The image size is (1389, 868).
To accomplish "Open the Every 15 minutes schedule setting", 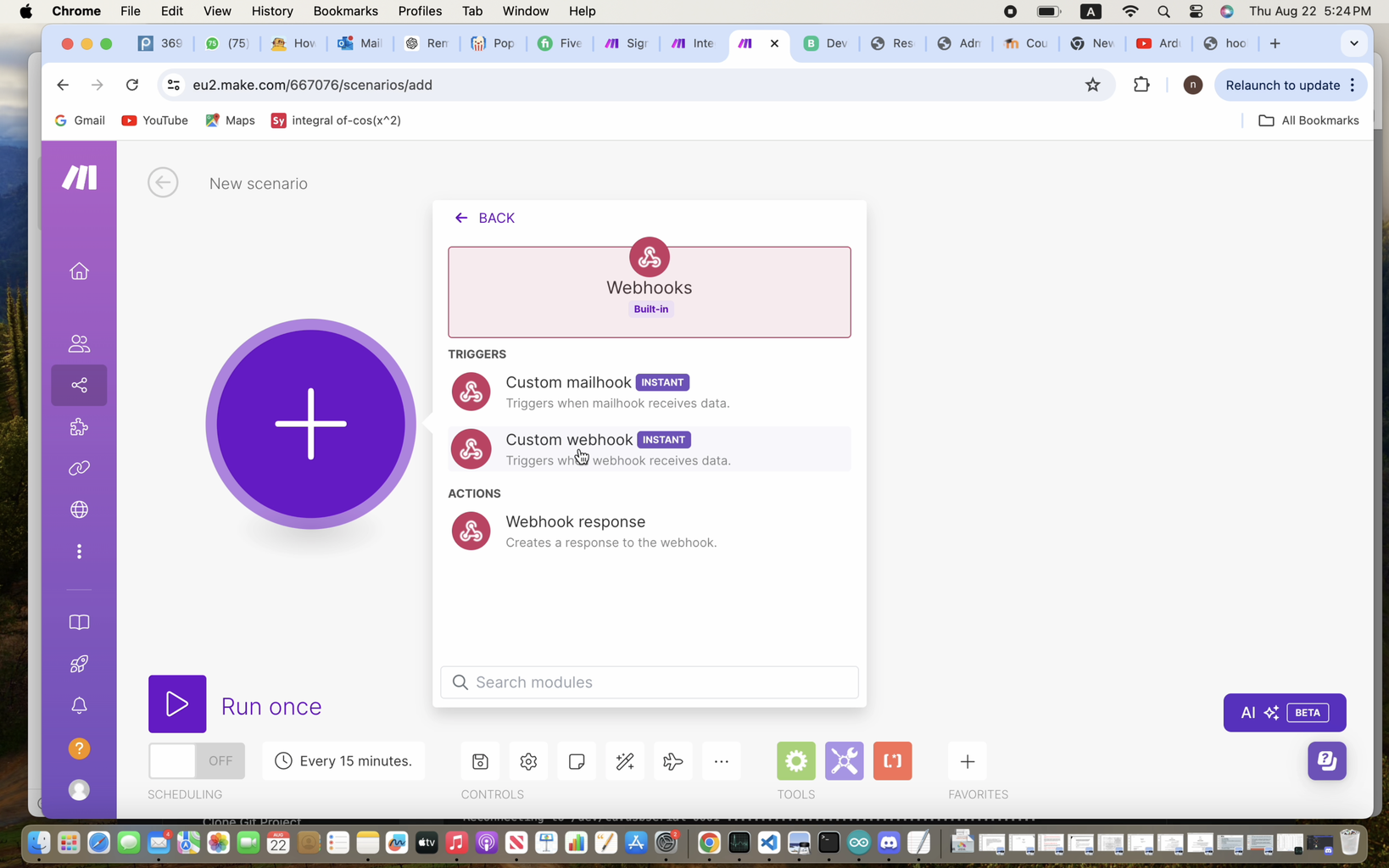I will click(343, 761).
